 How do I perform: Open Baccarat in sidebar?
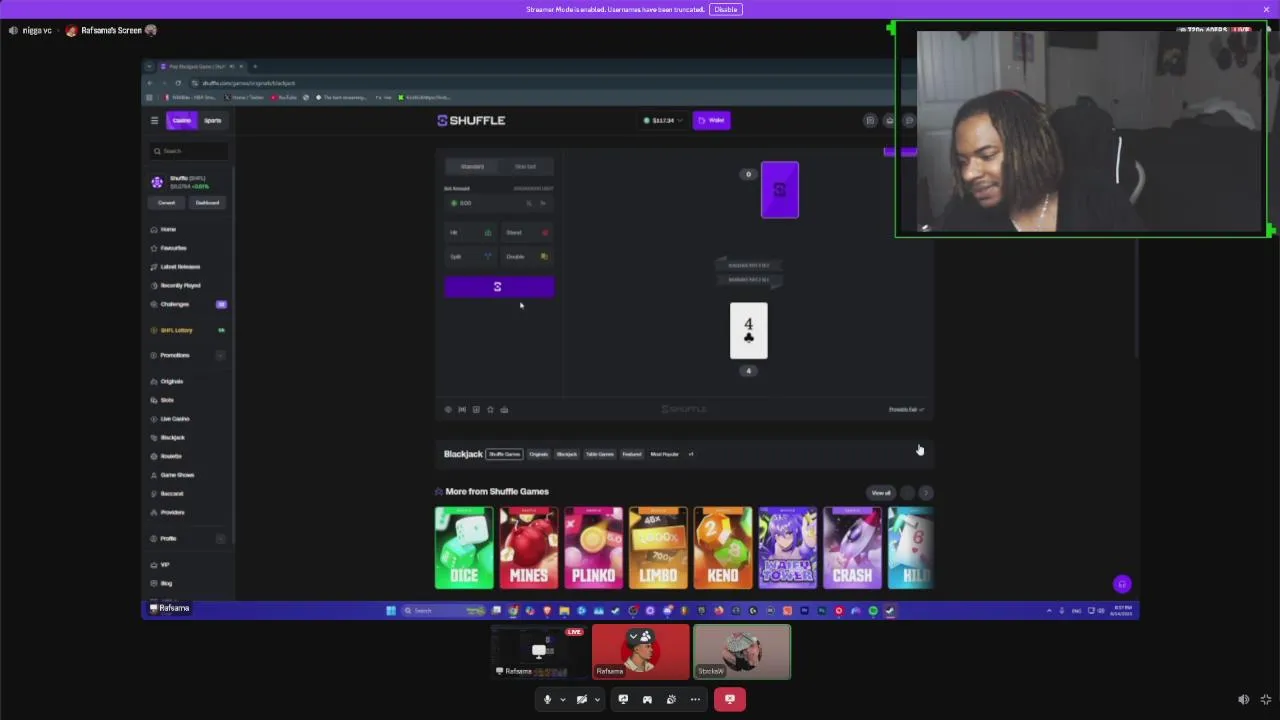172,493
